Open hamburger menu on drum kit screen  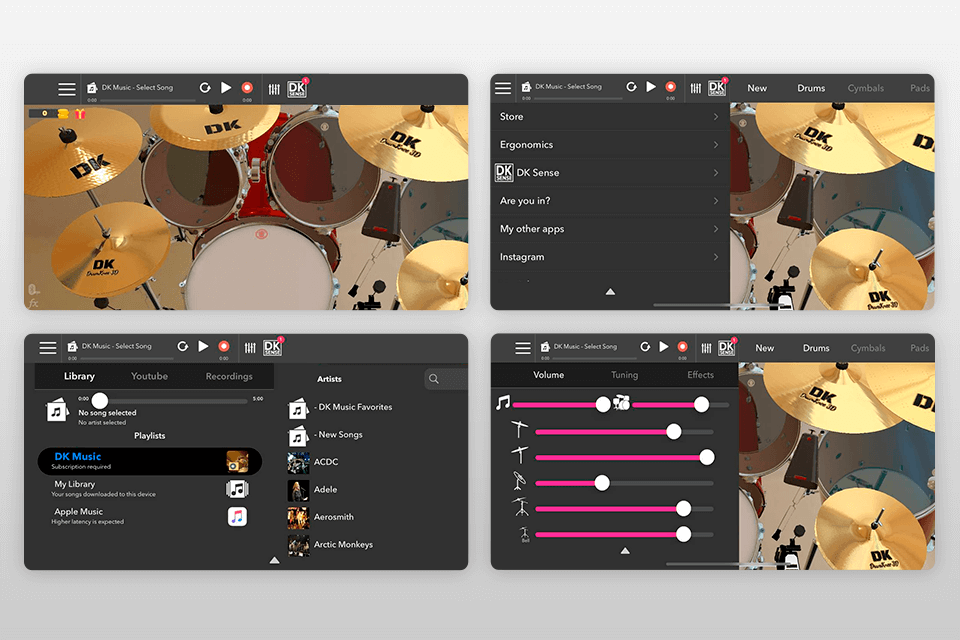(x=67, y=89)
